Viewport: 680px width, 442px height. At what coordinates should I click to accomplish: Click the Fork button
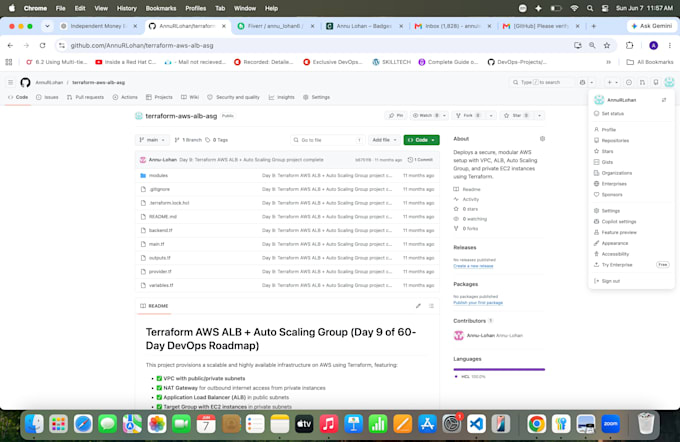(468, 115)
